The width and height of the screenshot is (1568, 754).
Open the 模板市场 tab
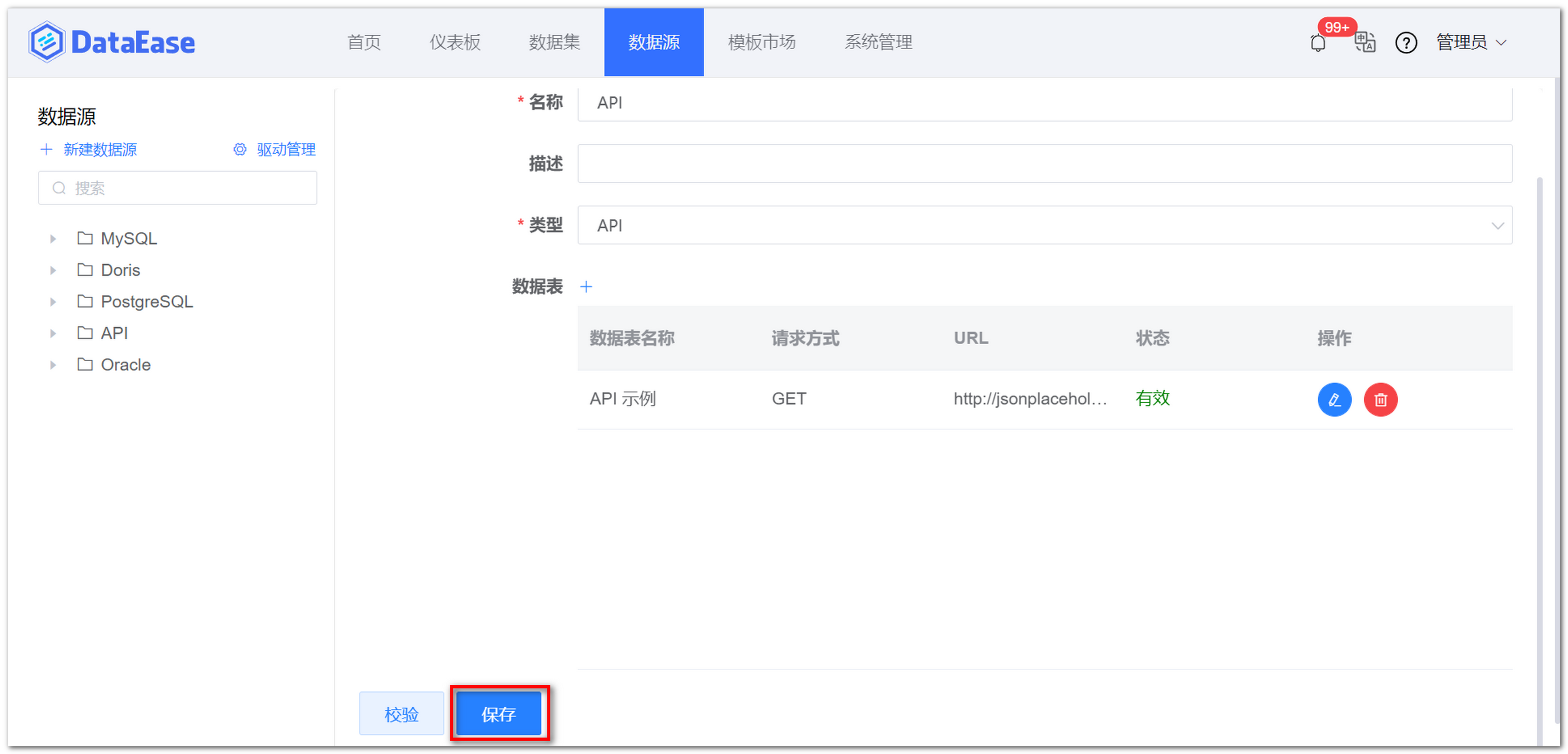coord(761,42)
